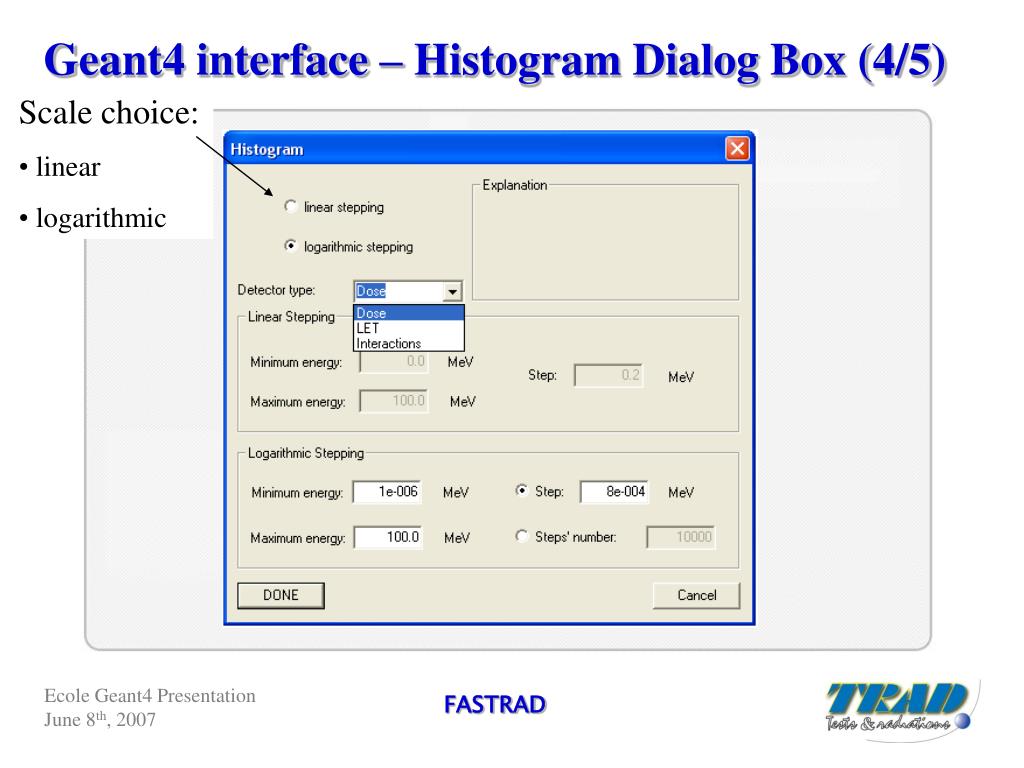Close the Histogram dialog with the X
The height and width of the screenshot is (768, 1024).
(737, 148)
